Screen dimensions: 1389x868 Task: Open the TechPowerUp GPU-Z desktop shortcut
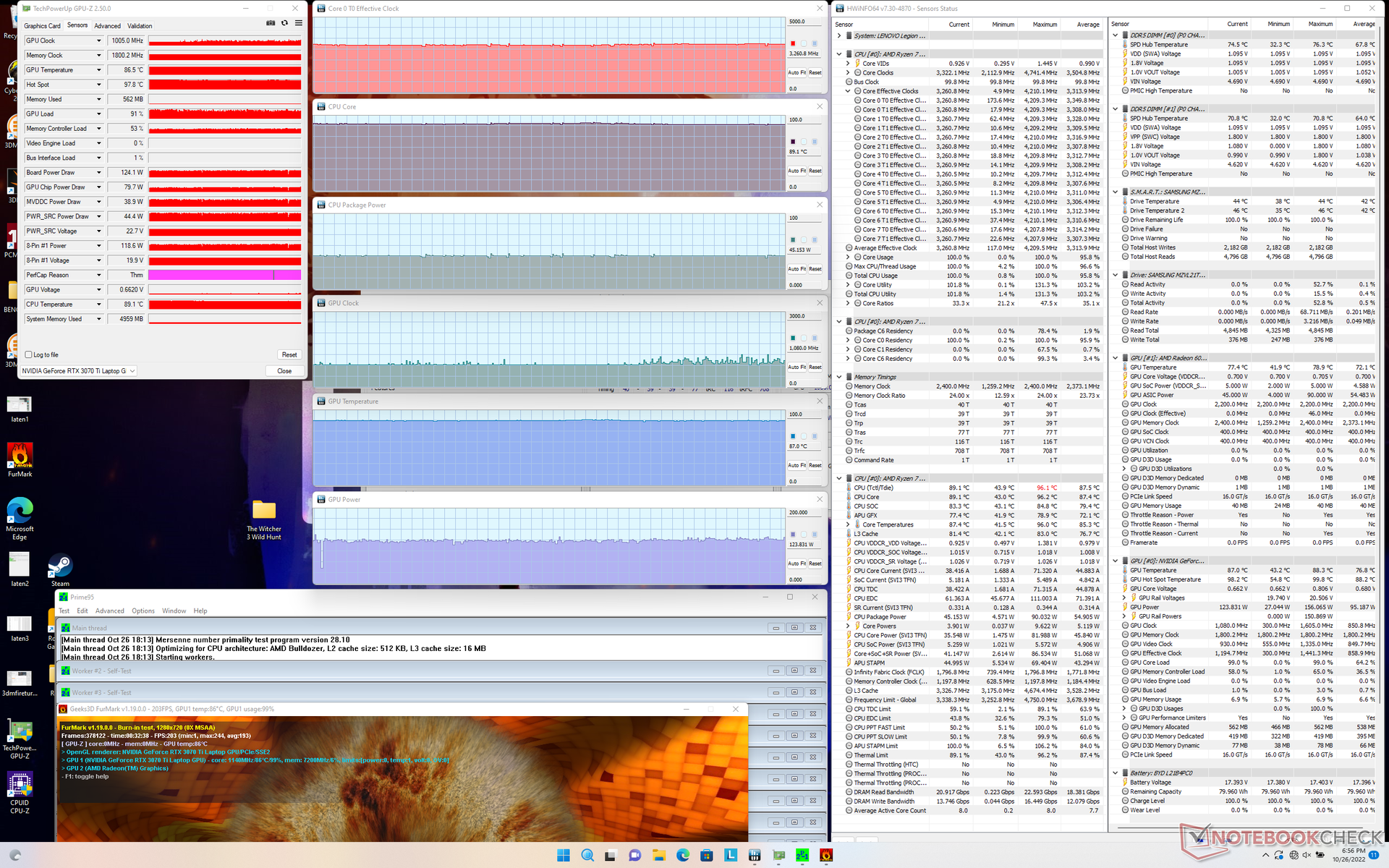coord(20,739)
